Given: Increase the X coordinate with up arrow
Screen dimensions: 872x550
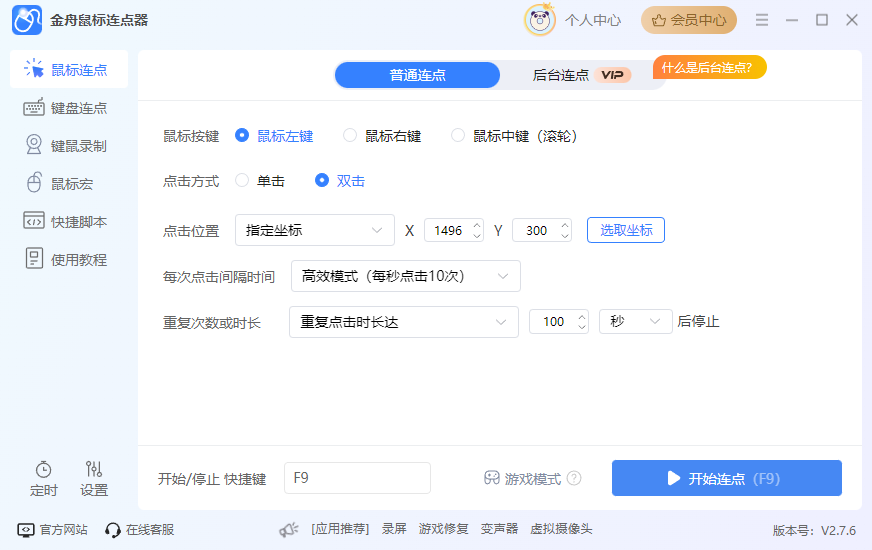Looking at the screenshot, I should [477, 225].
